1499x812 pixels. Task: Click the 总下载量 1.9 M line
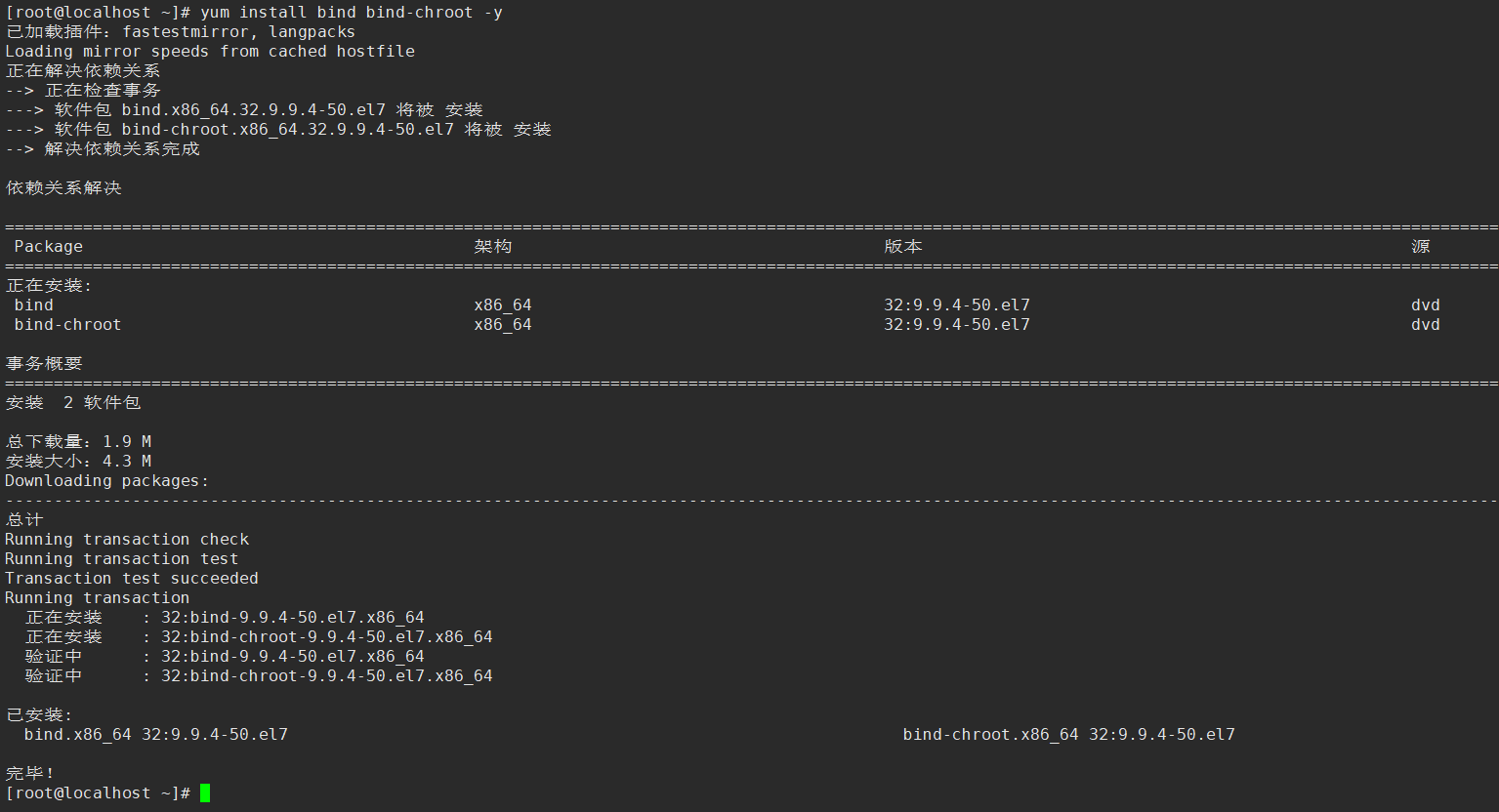click(x=78, y=442)
